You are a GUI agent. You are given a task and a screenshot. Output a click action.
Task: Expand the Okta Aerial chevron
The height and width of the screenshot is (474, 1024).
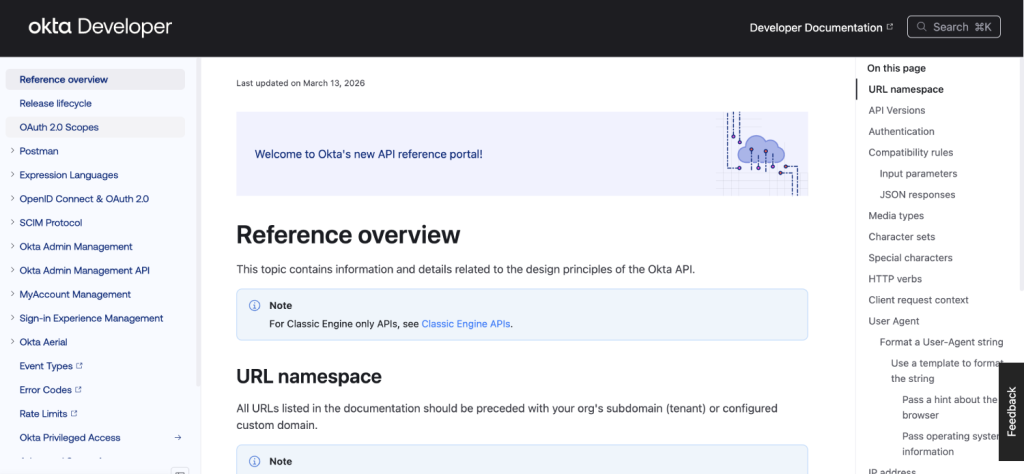[12, 341]
